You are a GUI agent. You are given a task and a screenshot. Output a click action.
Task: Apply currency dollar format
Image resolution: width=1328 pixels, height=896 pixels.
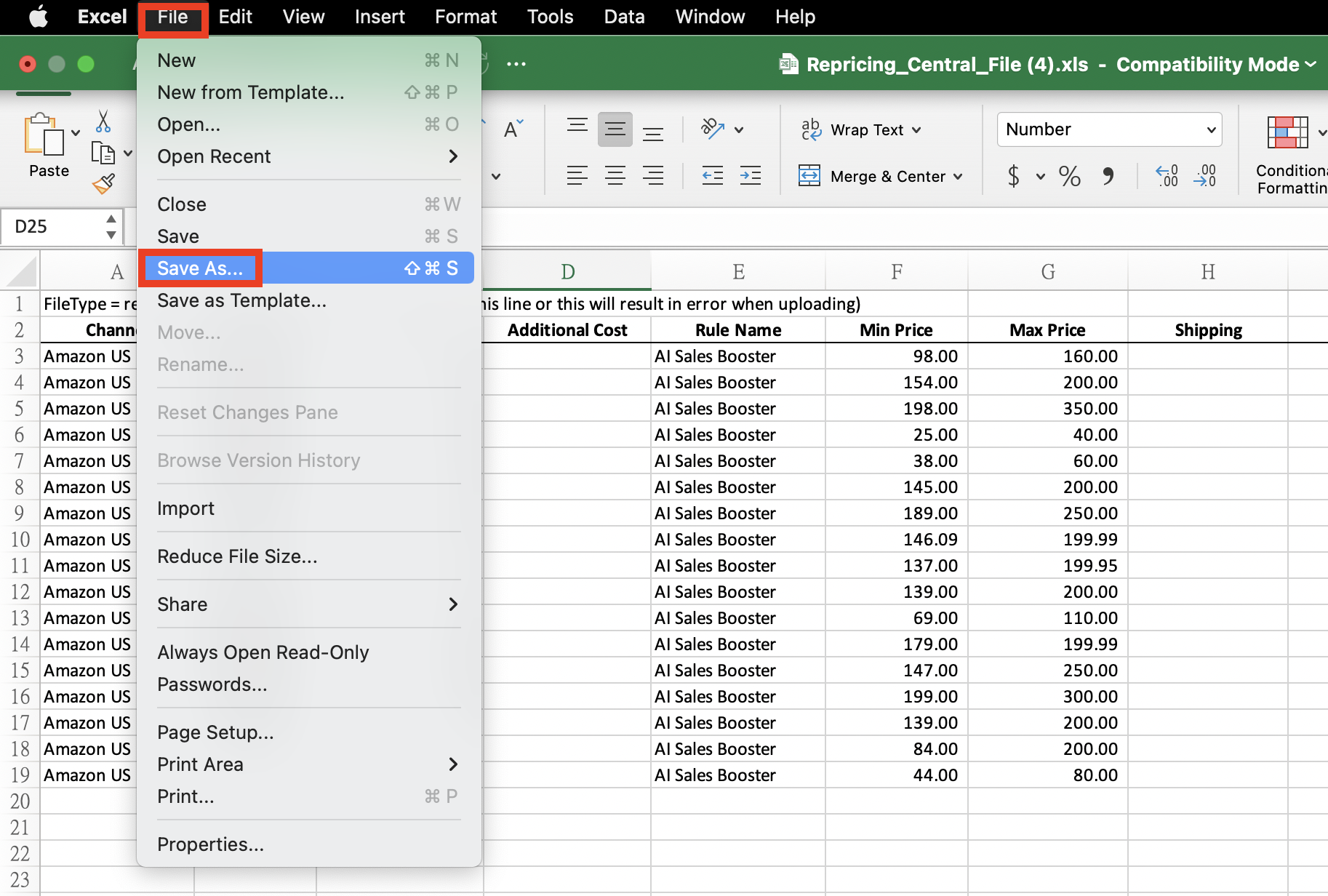(1013, 176)
